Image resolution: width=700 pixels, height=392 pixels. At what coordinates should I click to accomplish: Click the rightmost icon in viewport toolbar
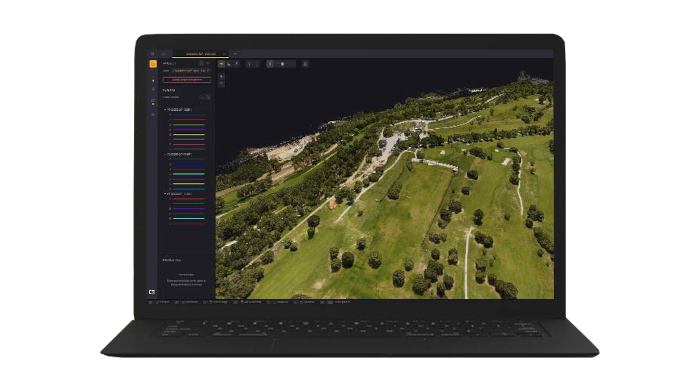tap(305, 64)
